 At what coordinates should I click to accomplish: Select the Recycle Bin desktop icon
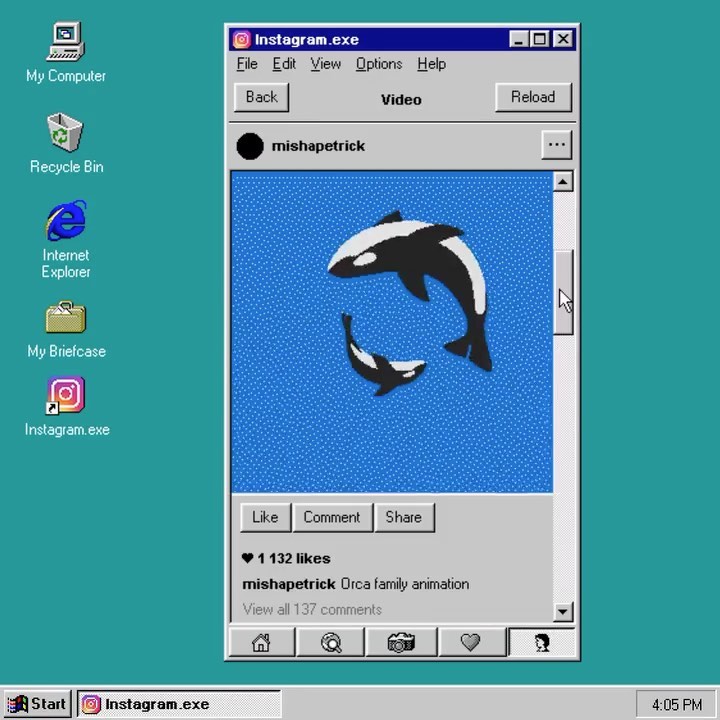[67, 143]
